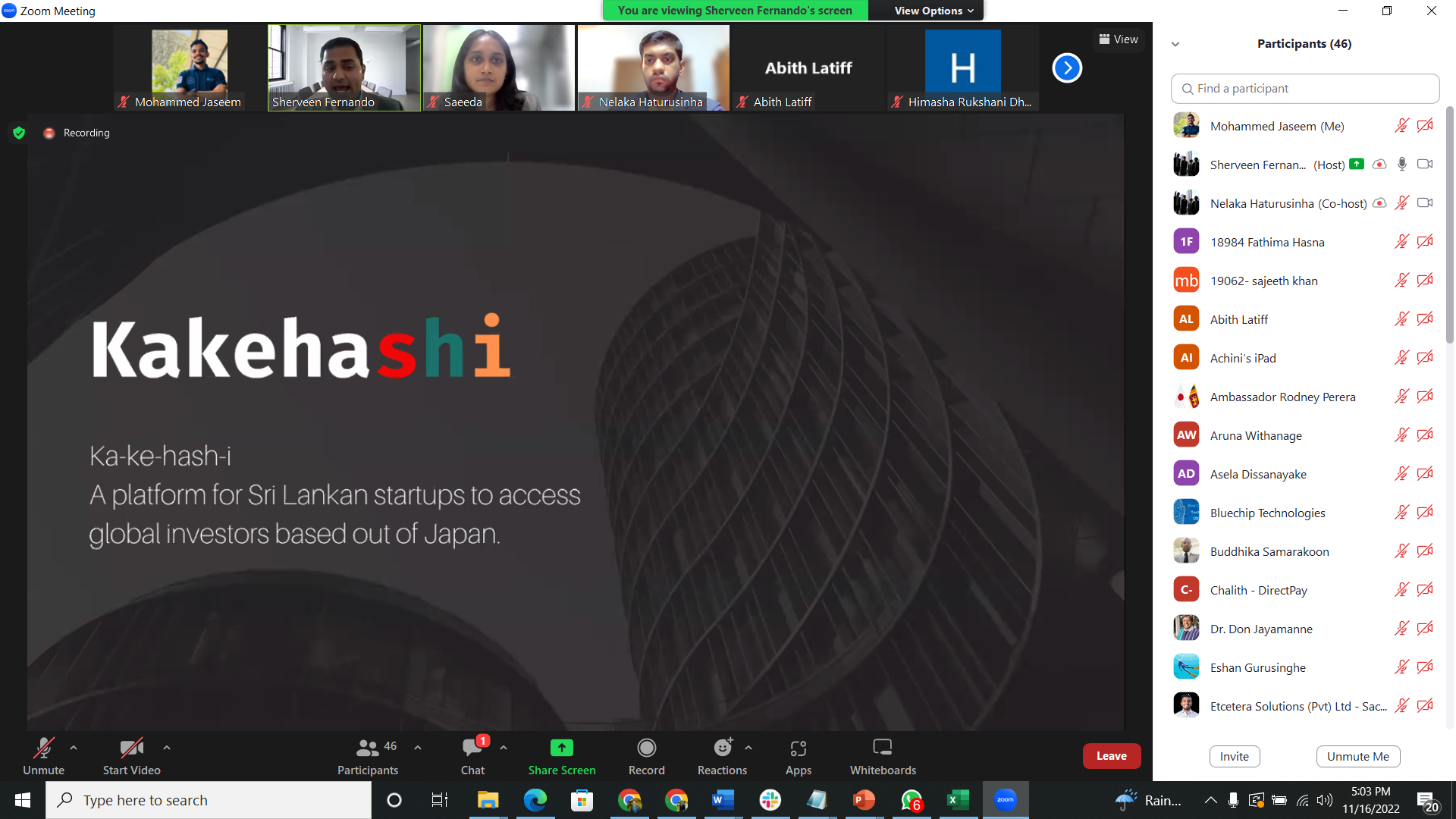
Task: Open the Apps icon
Action: [x=799, y=748]
